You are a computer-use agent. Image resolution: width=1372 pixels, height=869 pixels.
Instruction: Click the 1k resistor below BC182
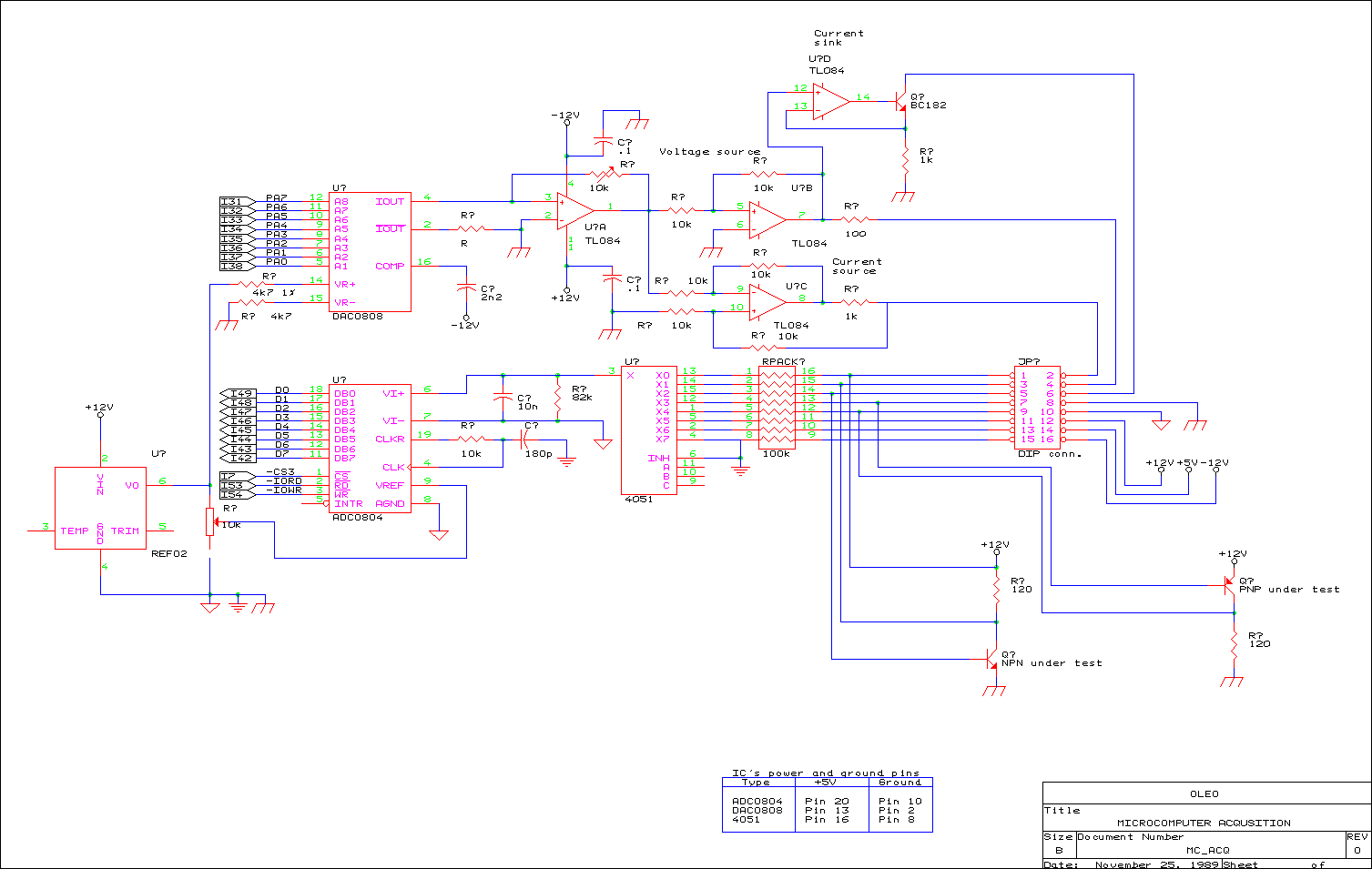click(x=905, y=160)
